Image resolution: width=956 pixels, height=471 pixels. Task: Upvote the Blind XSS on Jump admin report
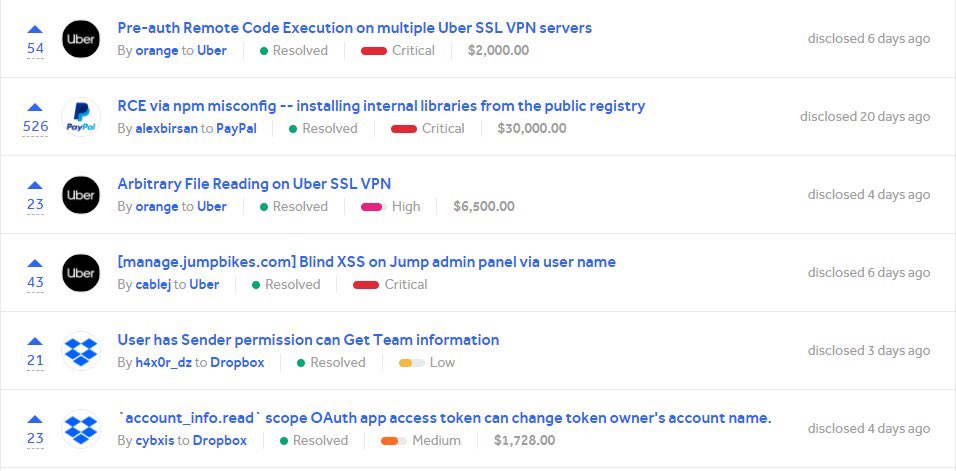[35, 263]
